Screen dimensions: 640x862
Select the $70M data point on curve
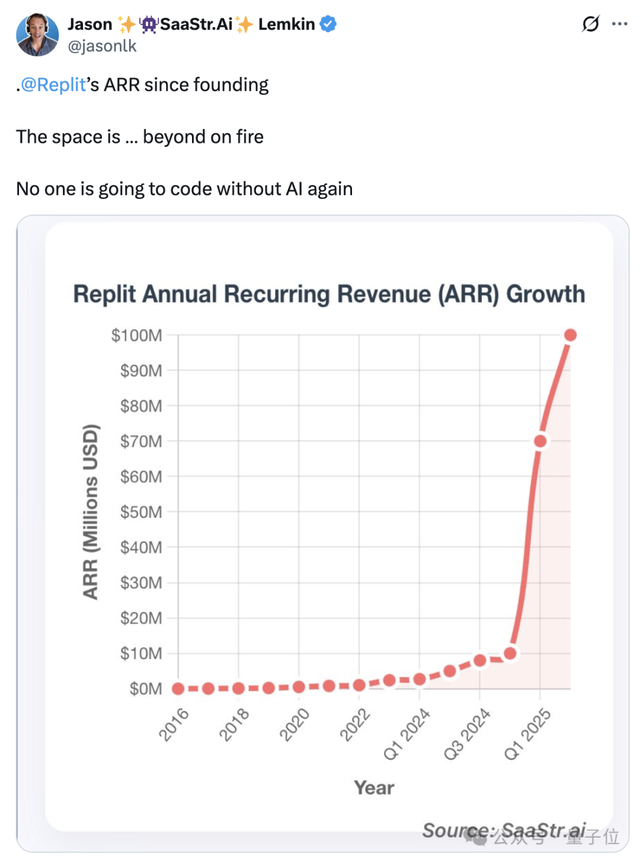point(540,441)
